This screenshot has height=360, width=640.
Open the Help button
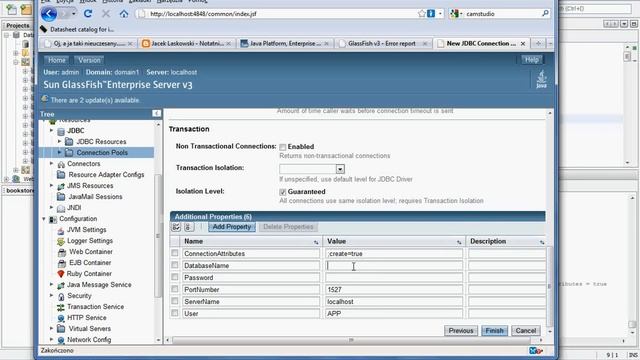pyautogui.click(x=532, y=60)
